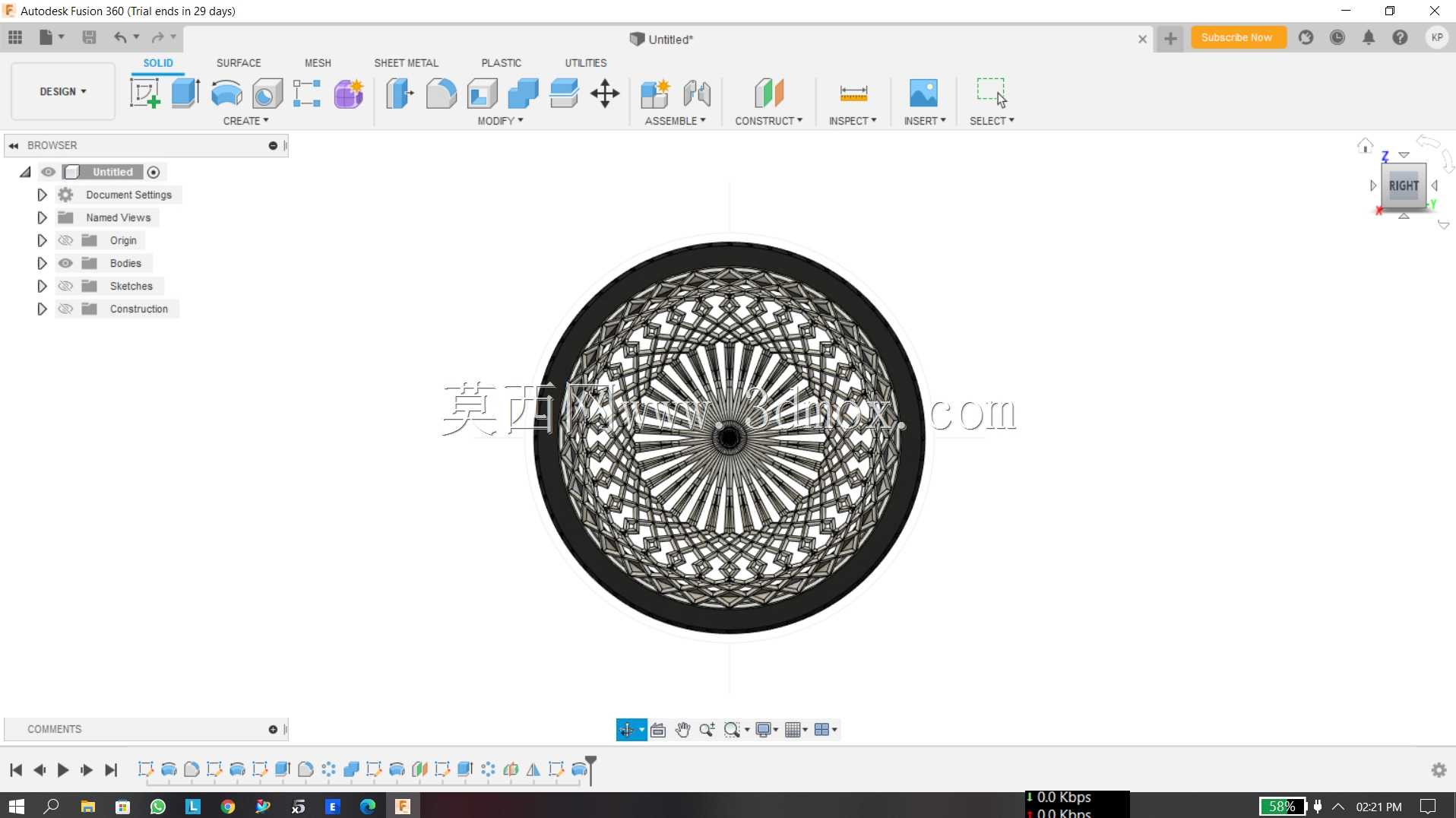Open the DESIGN workspace dropdown

tap(63, 91)
